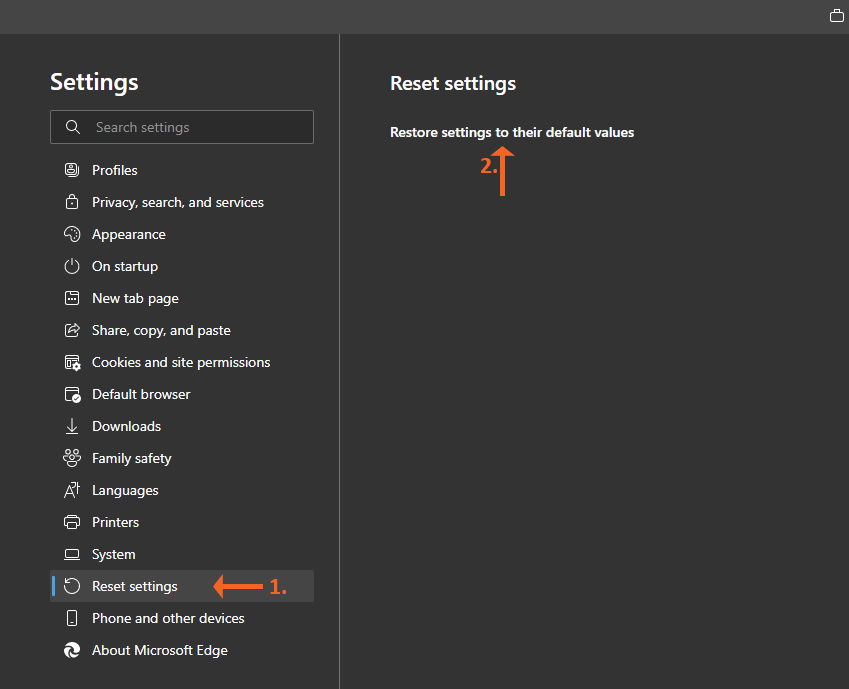Click the Default browser icon
The height and width of the screenshot is (689, 849).
[x=72, y=394]
